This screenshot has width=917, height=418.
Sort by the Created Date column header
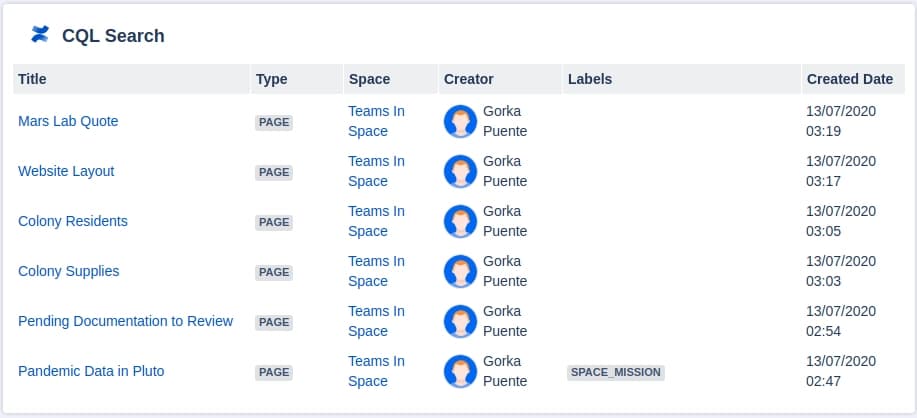(x=850, y=79)
